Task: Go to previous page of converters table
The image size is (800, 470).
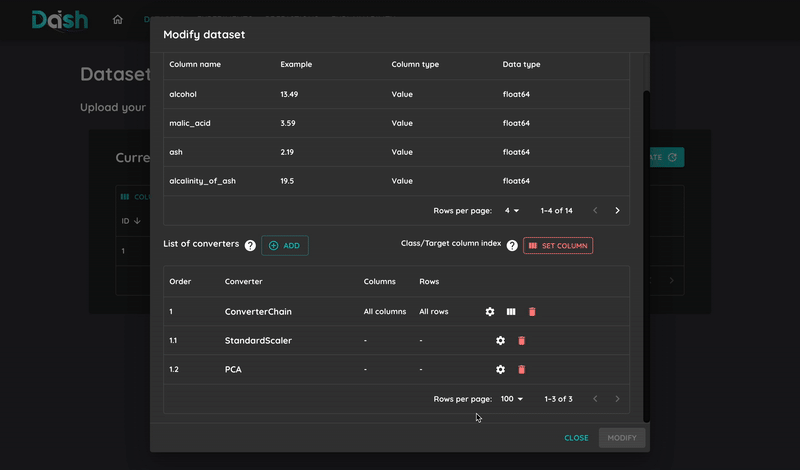Action: coord(595,399)
